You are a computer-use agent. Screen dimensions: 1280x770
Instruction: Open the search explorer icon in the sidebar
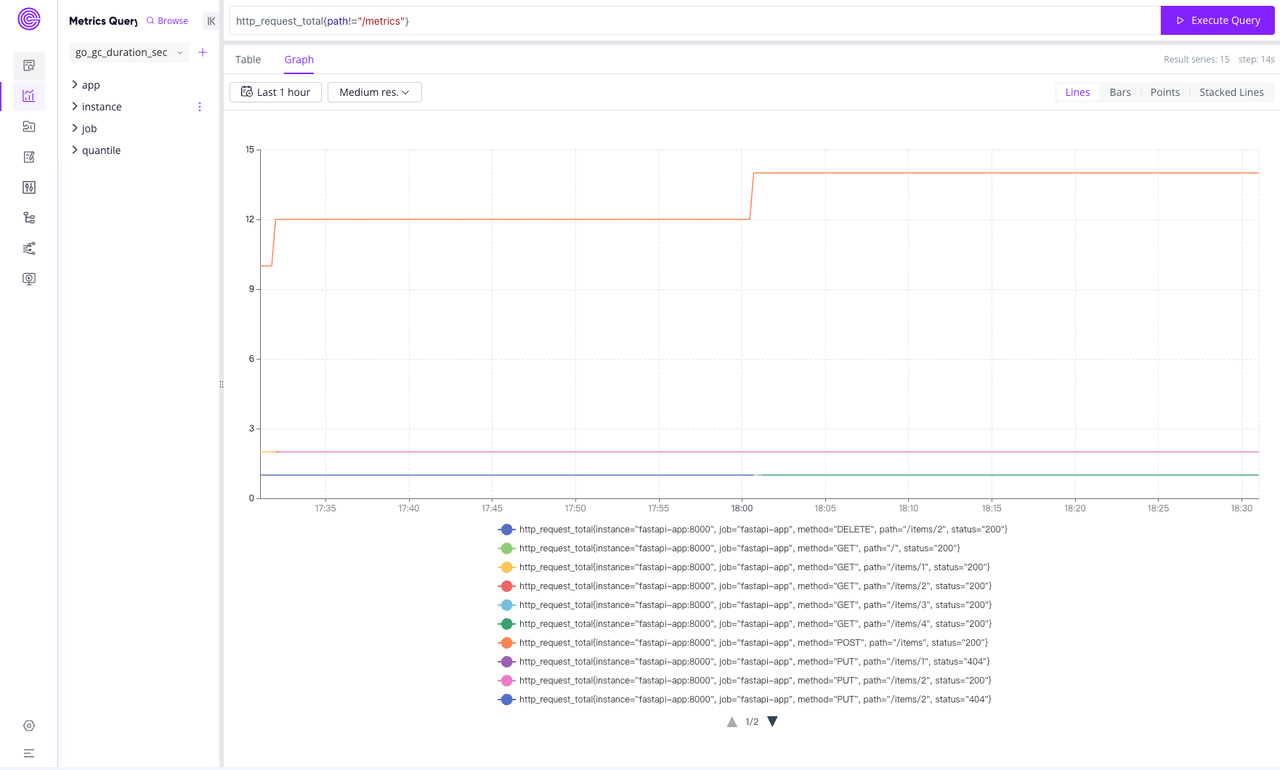pos(29,65)
